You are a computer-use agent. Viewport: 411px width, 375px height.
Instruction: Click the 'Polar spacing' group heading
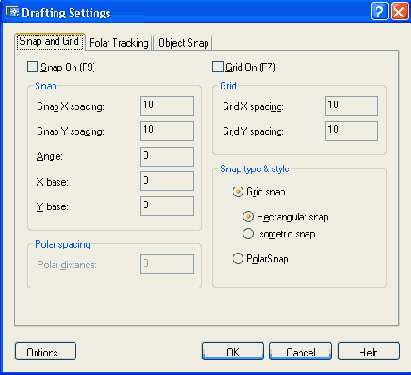[x=63, y=244]
